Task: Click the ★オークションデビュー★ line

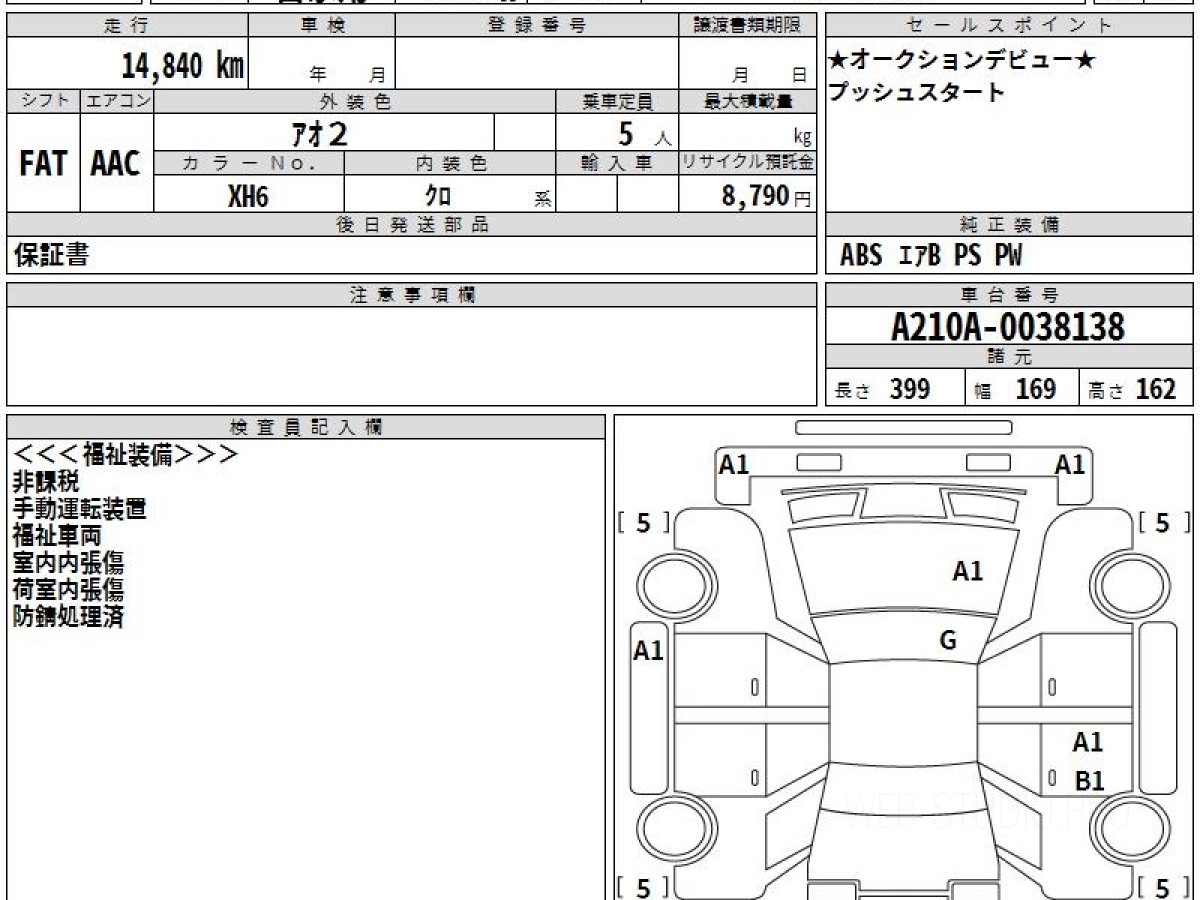Action: (x=962, y=61)
